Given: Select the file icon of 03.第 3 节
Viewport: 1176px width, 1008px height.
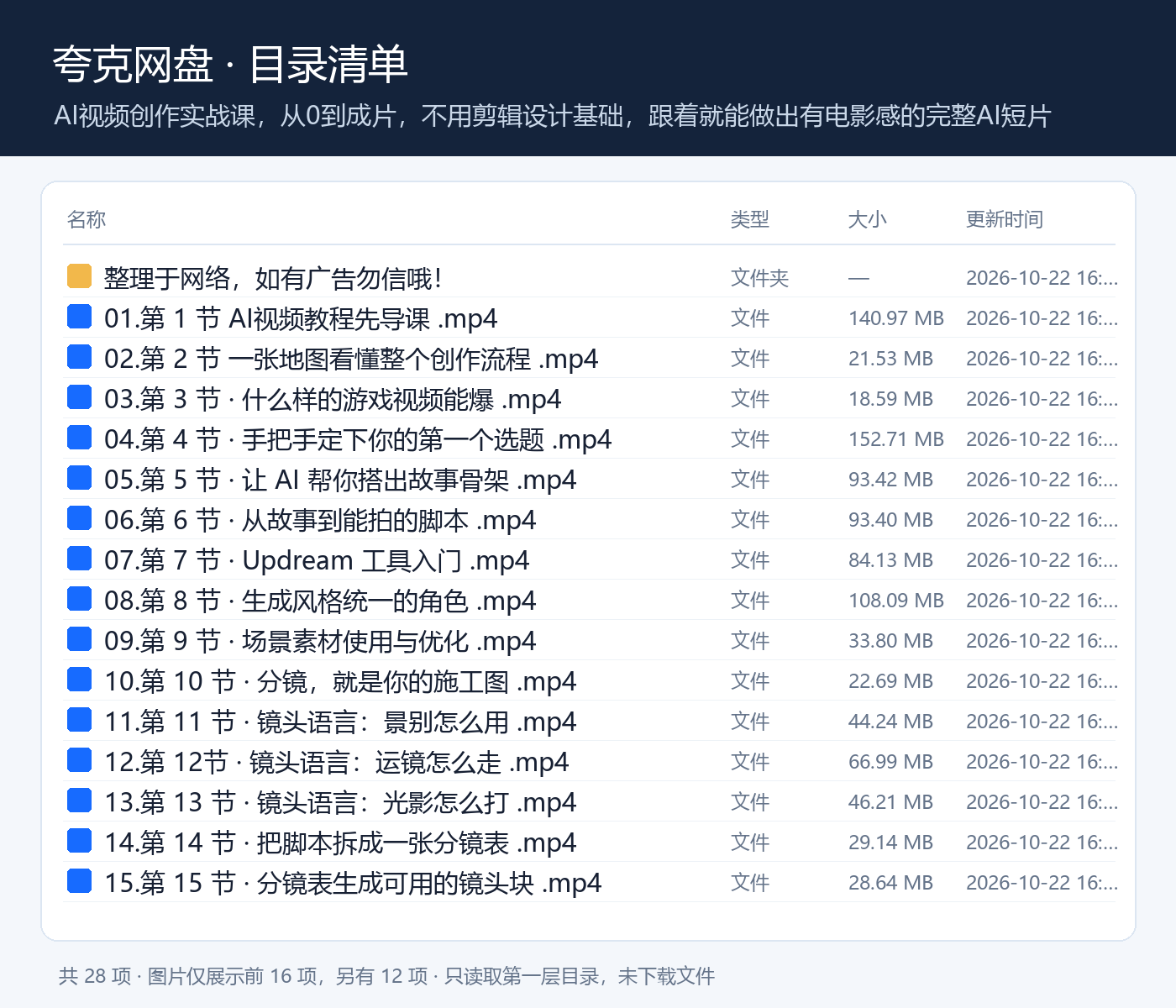Looking at the screenshot, I should click(x=79, y=396).
